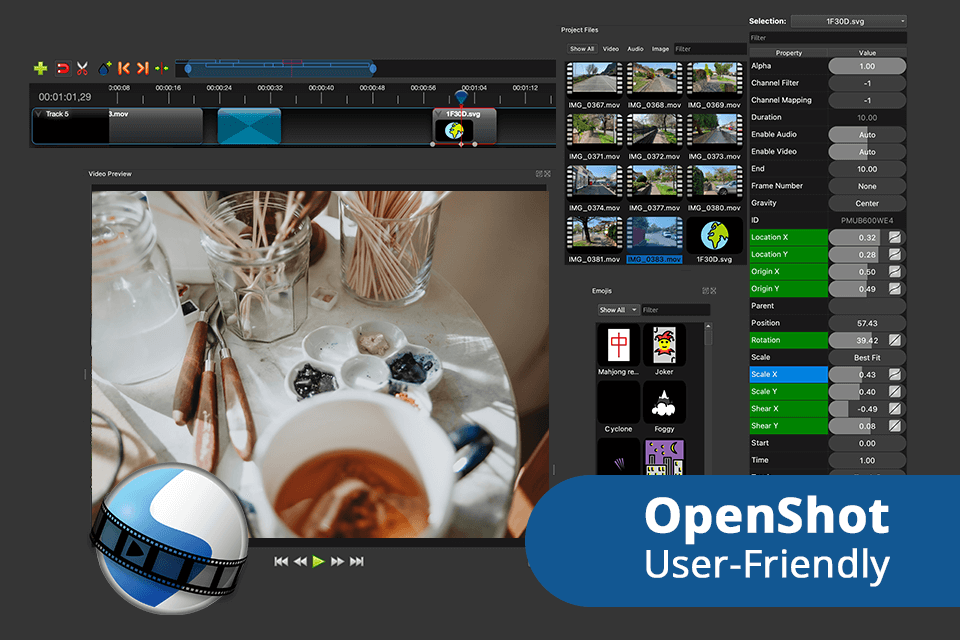The image size is (960, 640).
Task: Filter Project Files by Image
Action: coord(660,49)
